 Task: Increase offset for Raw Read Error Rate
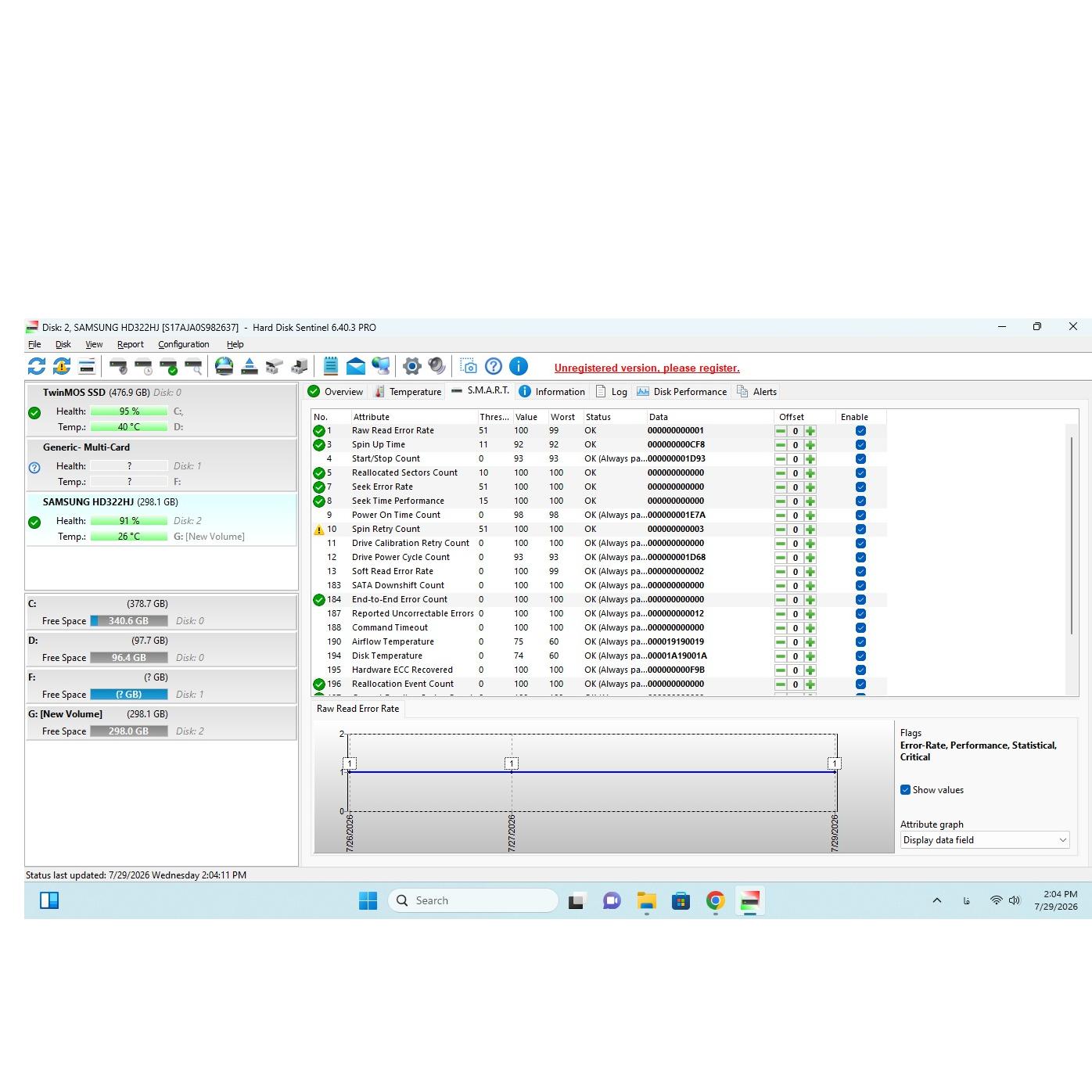pos(810,431)
